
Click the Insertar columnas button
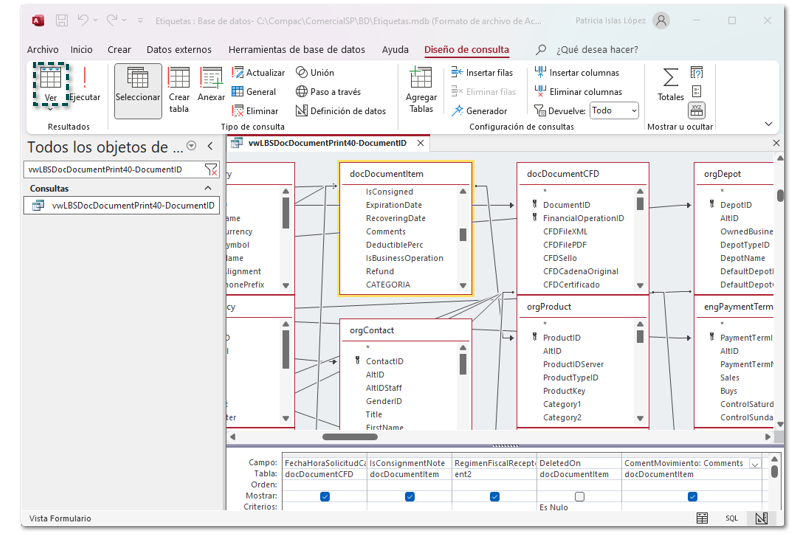[576, 72]
